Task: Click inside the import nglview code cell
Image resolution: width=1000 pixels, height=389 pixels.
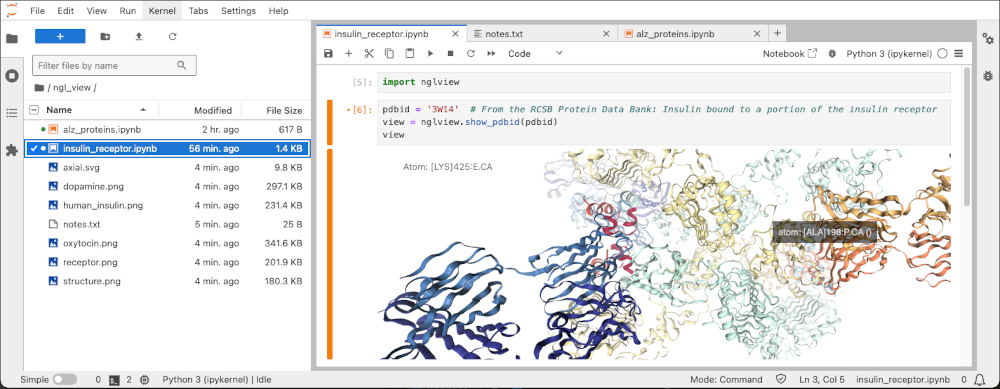Action: coord(664,82)
